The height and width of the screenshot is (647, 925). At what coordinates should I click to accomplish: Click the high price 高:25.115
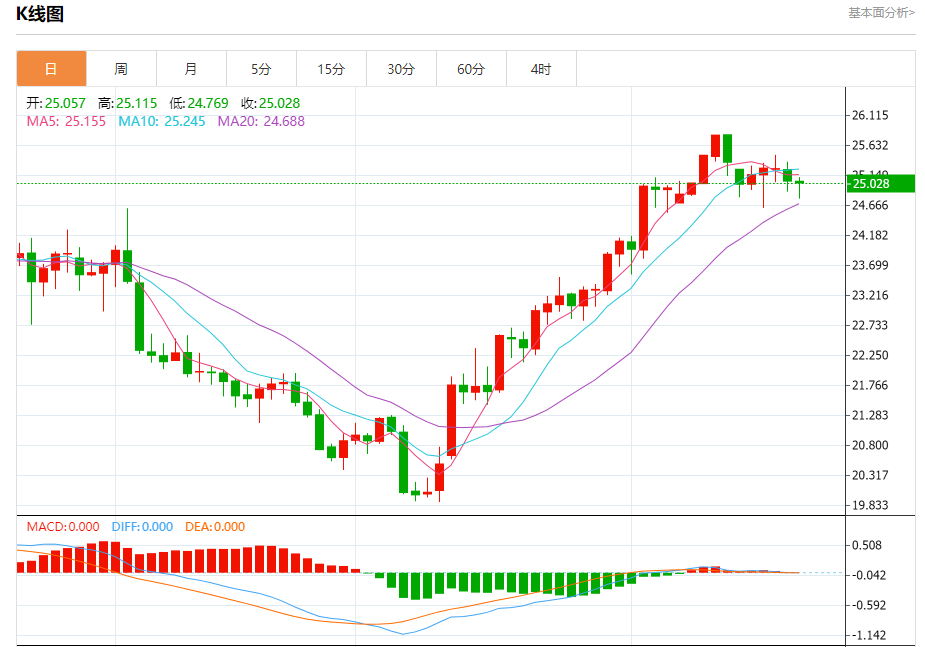click(x=127, y=103)
